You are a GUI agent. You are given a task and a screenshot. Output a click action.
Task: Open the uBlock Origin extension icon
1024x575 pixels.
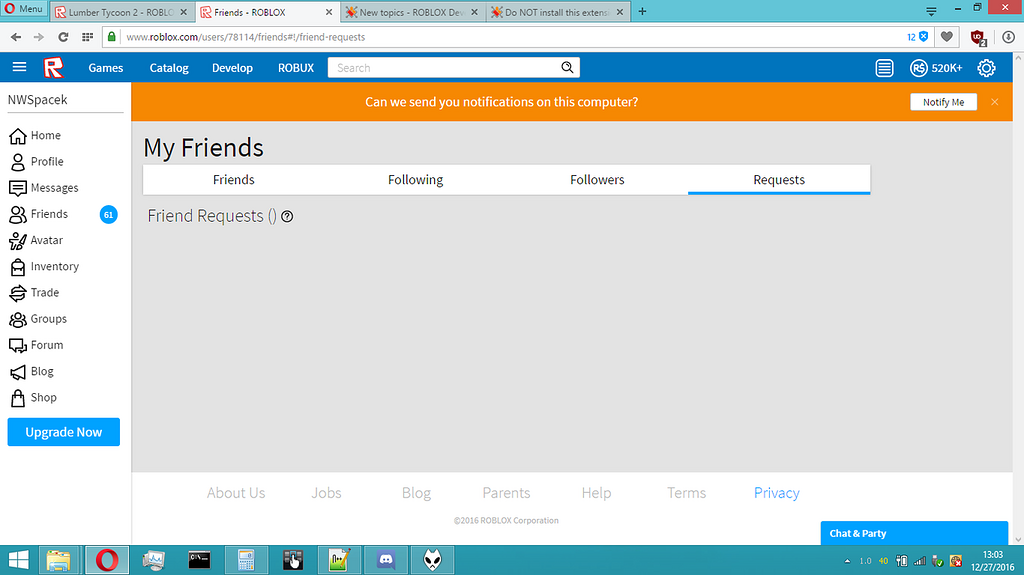coord(978,37)
